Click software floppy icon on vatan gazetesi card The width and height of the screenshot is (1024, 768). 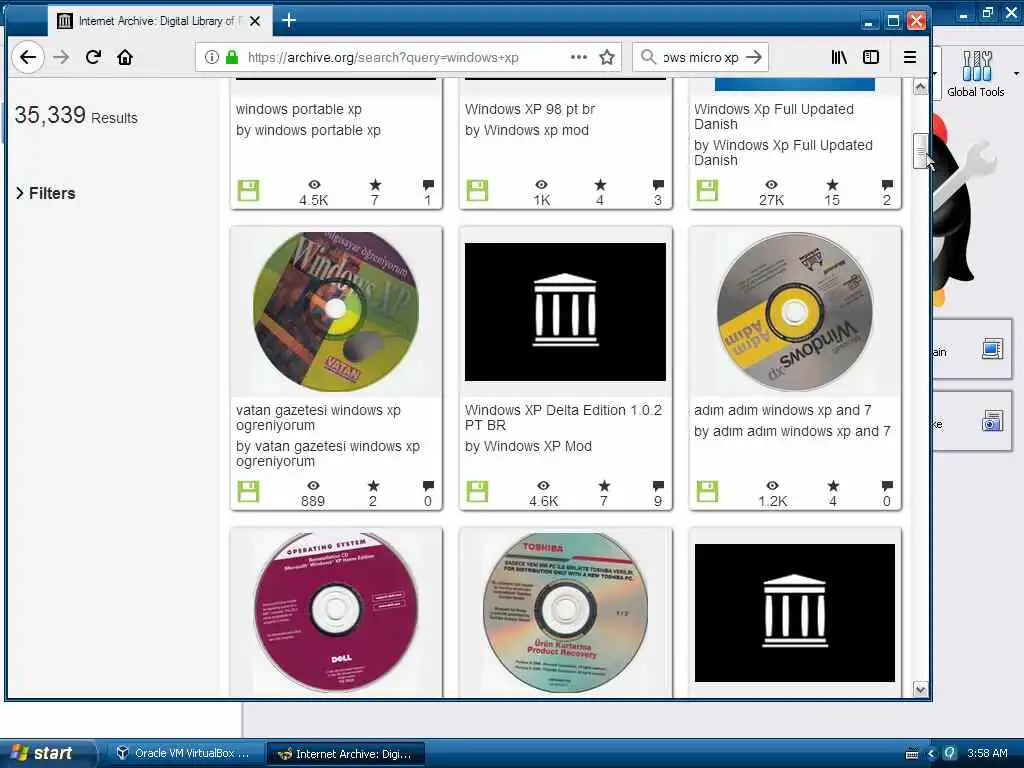point(248,491)
